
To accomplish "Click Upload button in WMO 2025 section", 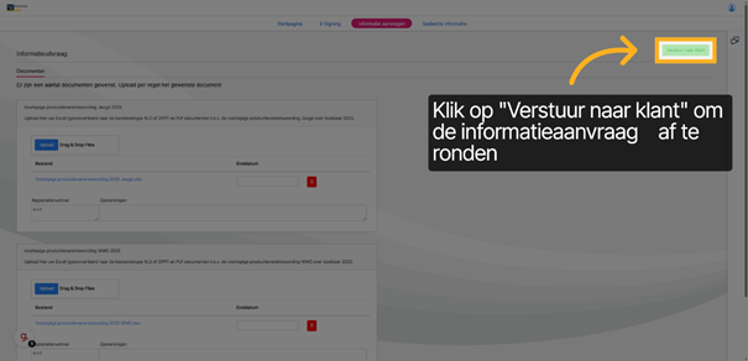I will [46, 289].
